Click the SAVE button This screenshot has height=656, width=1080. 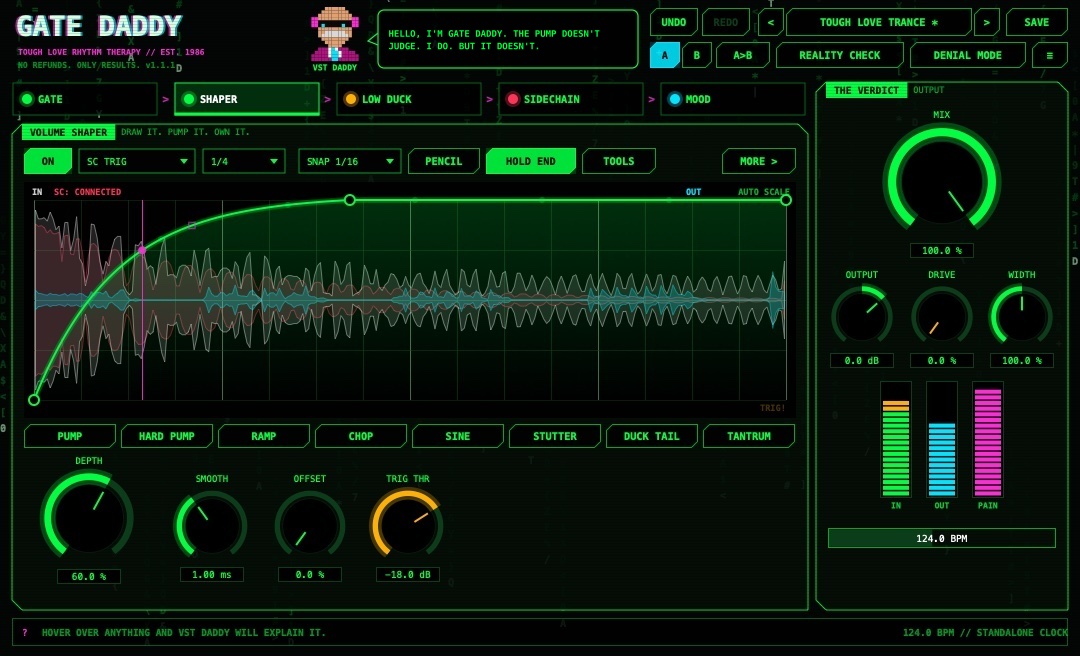point(1037,23)
